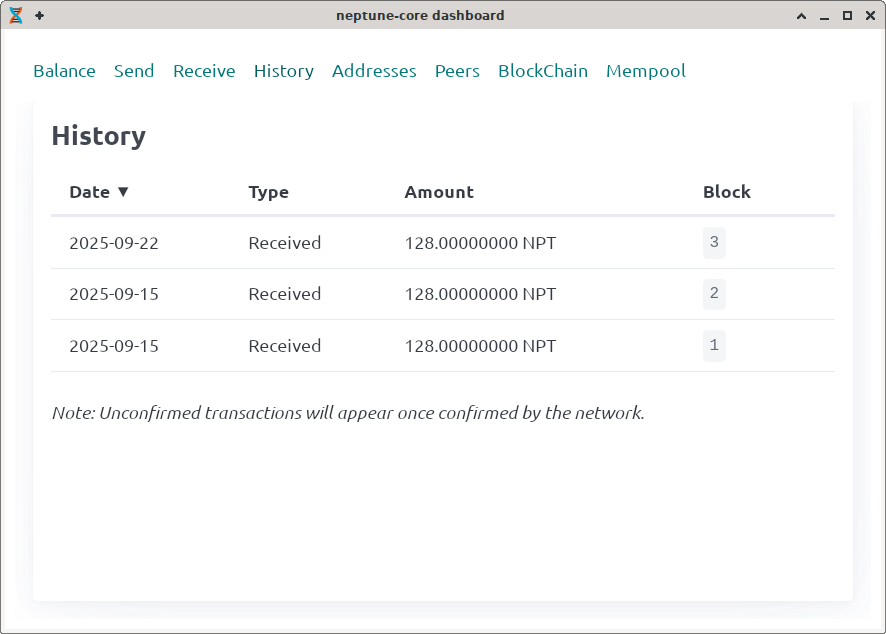Open the Balance tab
This screenshot has height=634, width=886.
(x=64, y=71)
